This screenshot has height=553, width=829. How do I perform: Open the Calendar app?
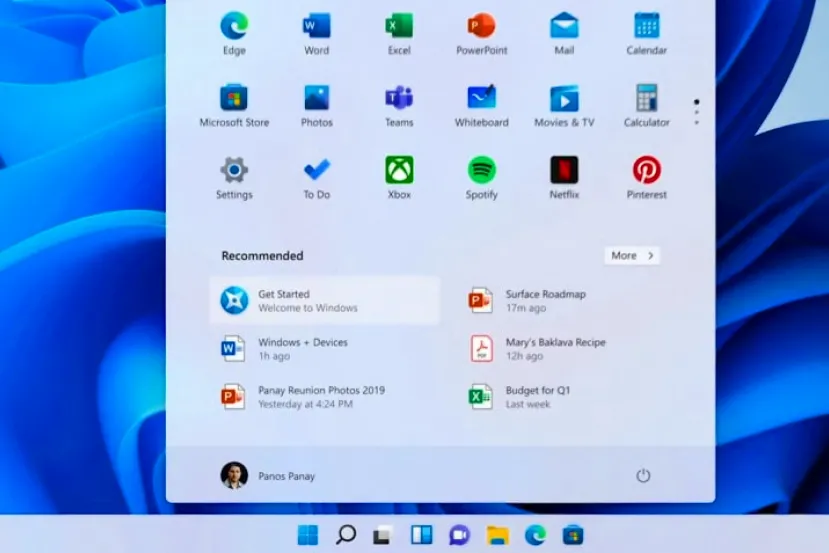click(x=647, y=34)
